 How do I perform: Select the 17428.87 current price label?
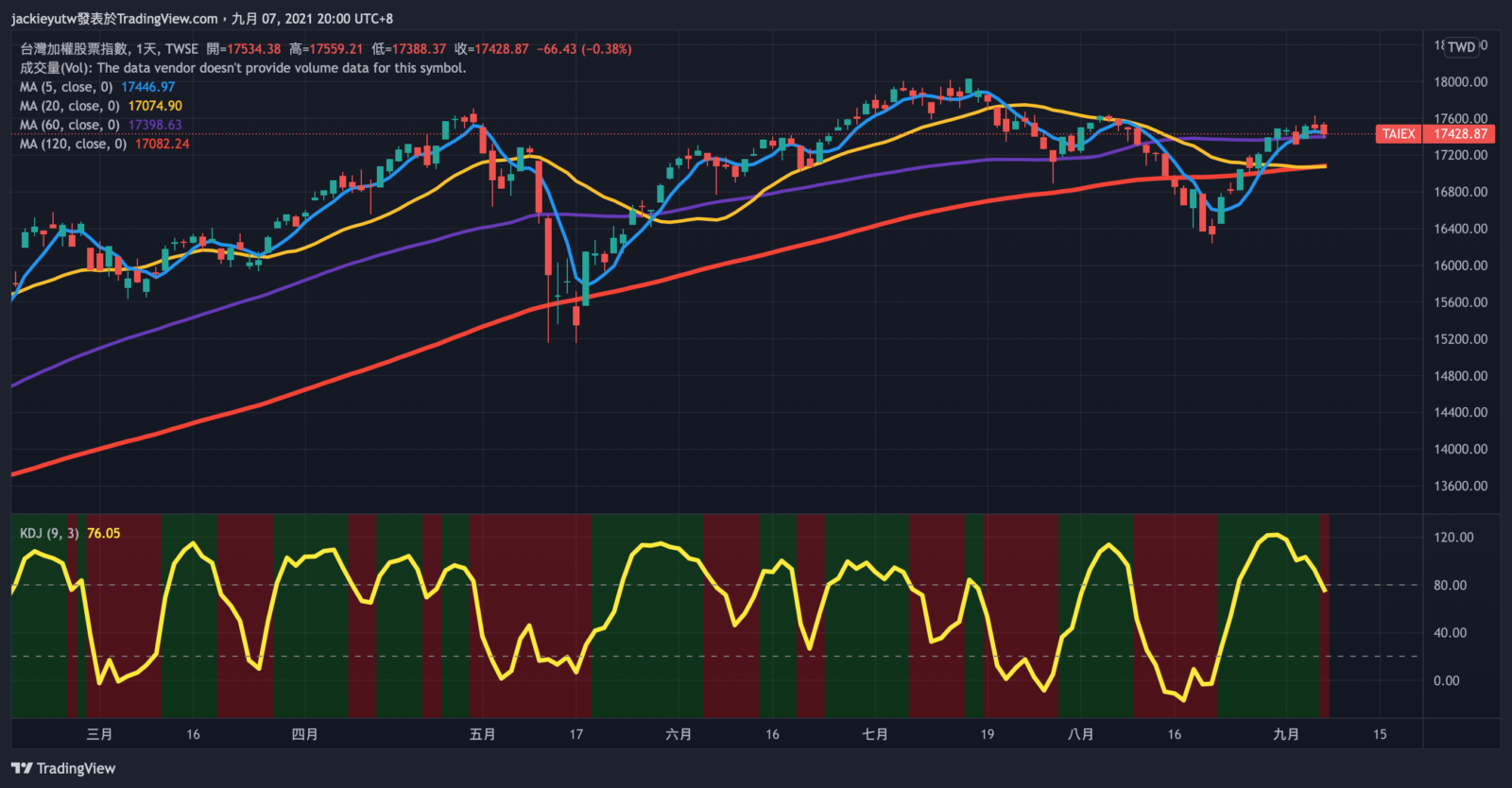click(1460, 134)
